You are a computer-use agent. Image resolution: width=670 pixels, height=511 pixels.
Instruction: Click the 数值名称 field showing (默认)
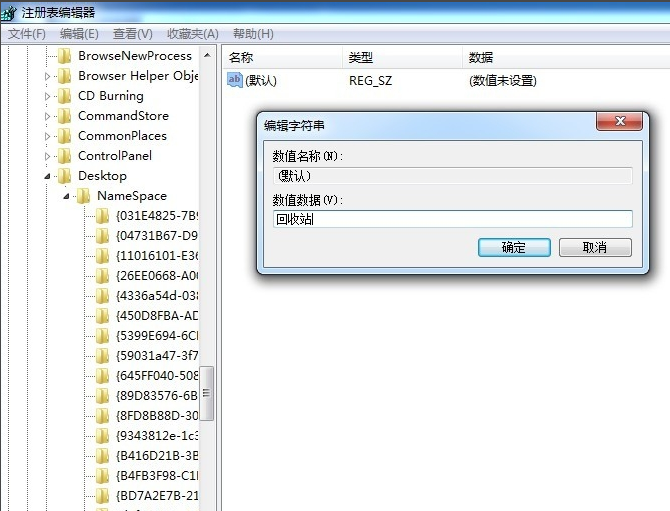453,176
